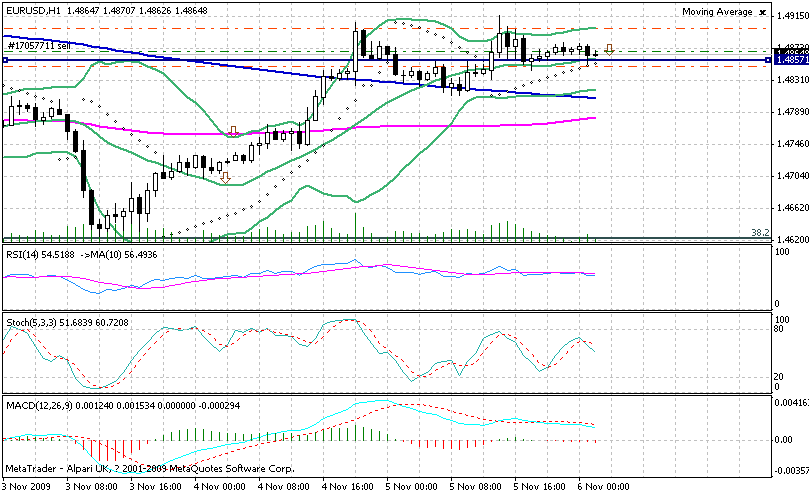The height and width of the screenshot is (494, 809).
Task: Click the 1.47890 price scale value
Action: pyautogui.click(x=792, y=112)
